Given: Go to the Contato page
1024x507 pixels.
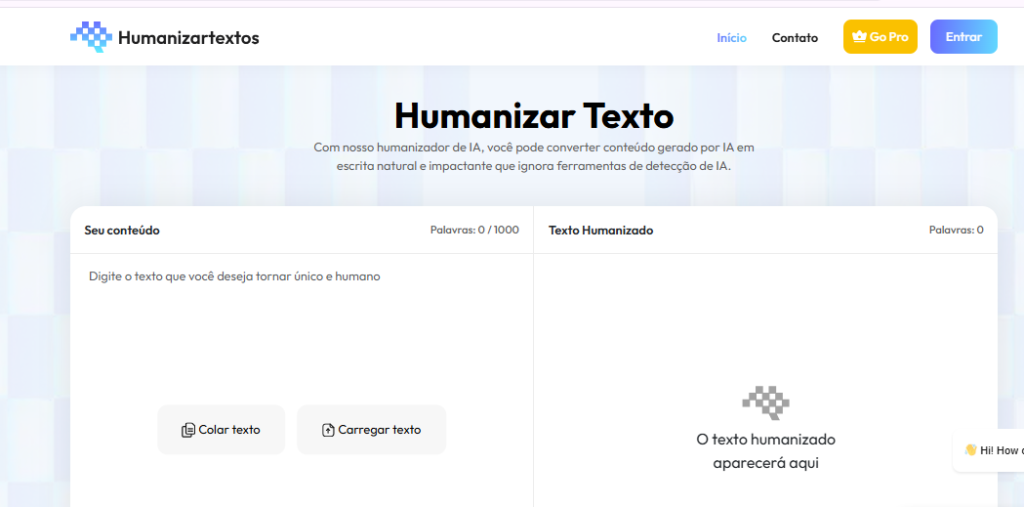Looking at the screenshot, I should click(794, 38).
